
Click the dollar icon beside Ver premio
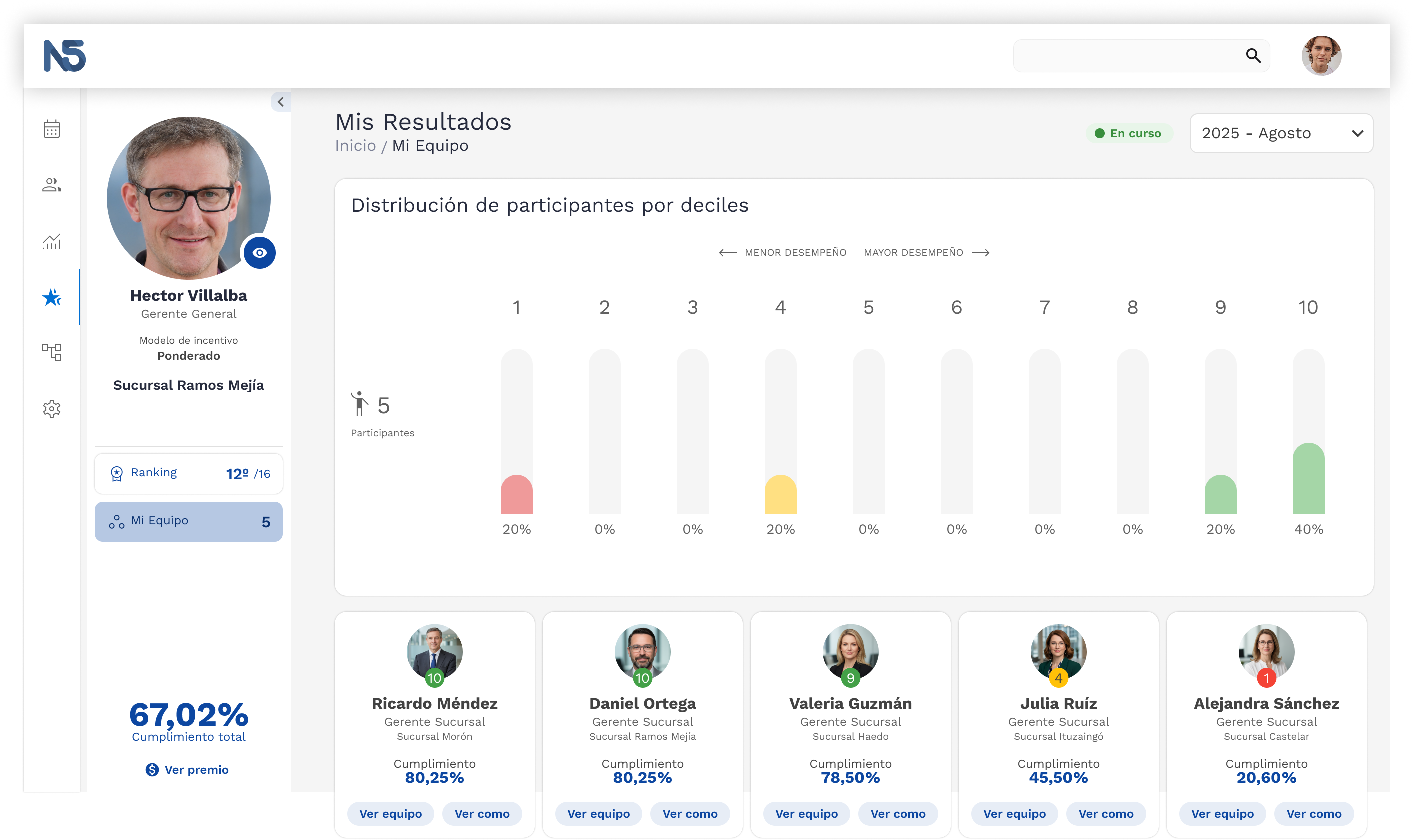point(152,770)
